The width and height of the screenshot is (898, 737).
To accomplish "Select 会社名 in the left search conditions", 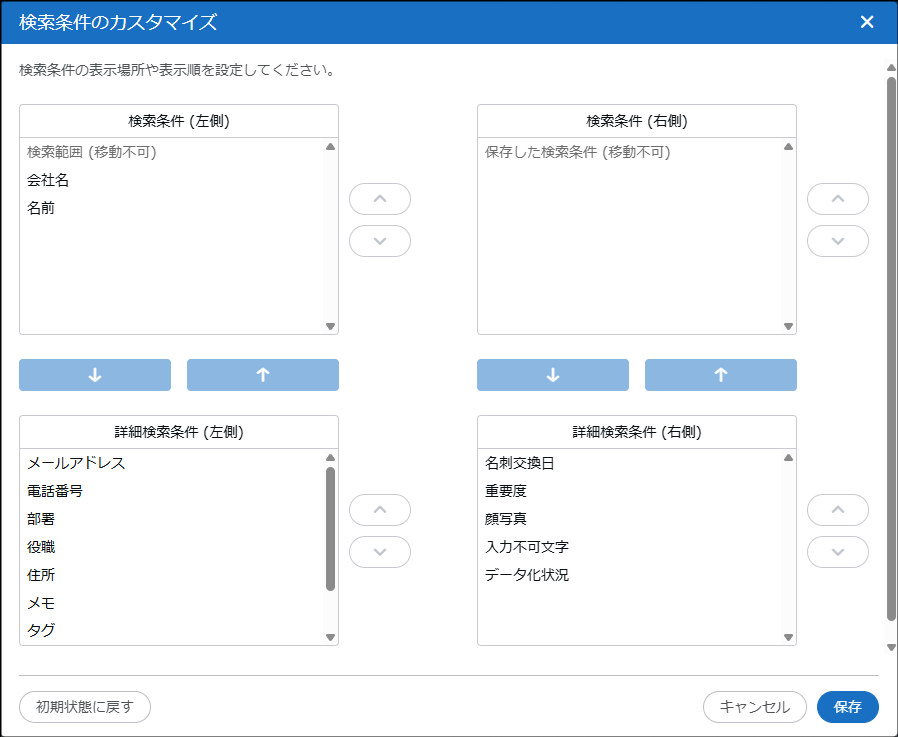I will [x=48, y=181].
